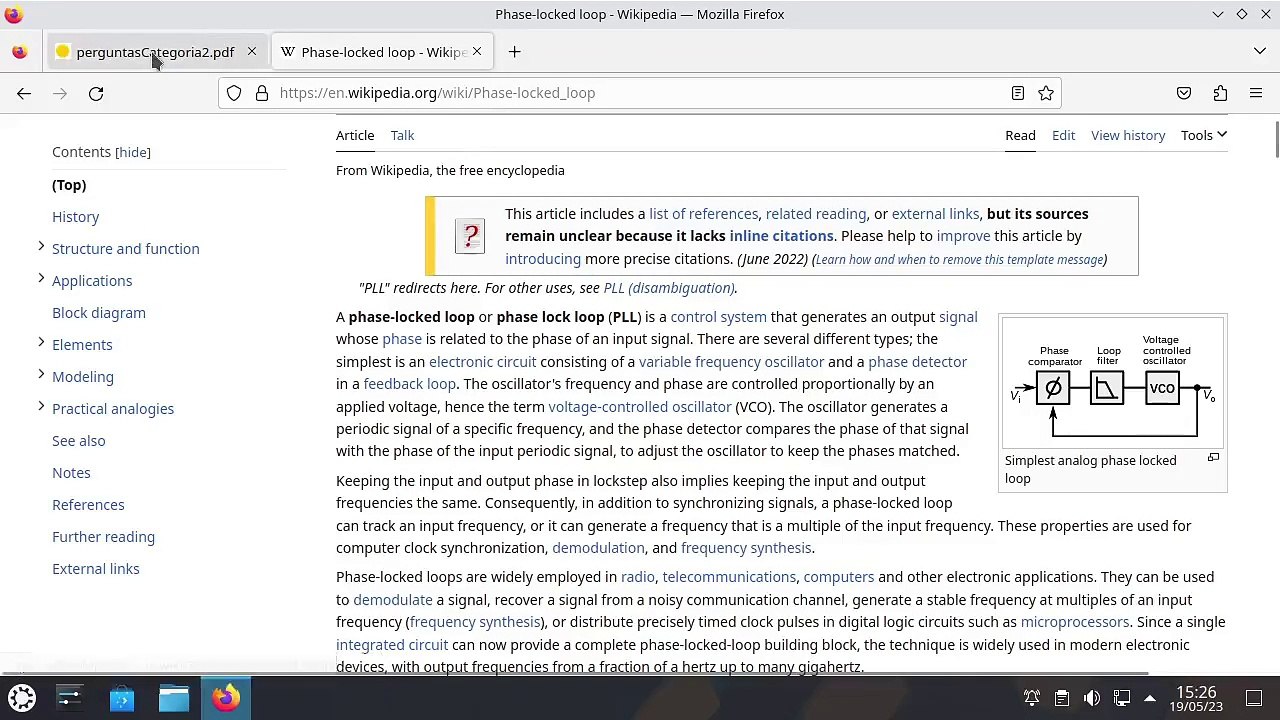
Task: Enlarge the phase locked loop diagram icon
Action: (x=1213, y=458)
